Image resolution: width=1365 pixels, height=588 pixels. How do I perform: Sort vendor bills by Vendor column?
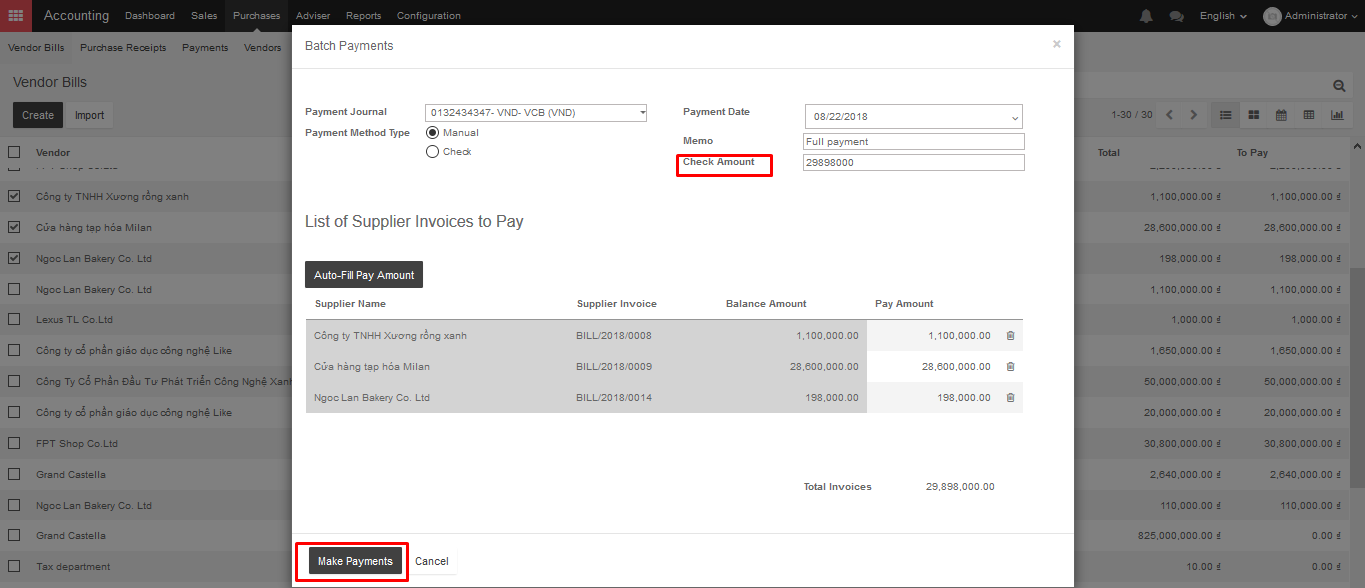click(53, 153)
